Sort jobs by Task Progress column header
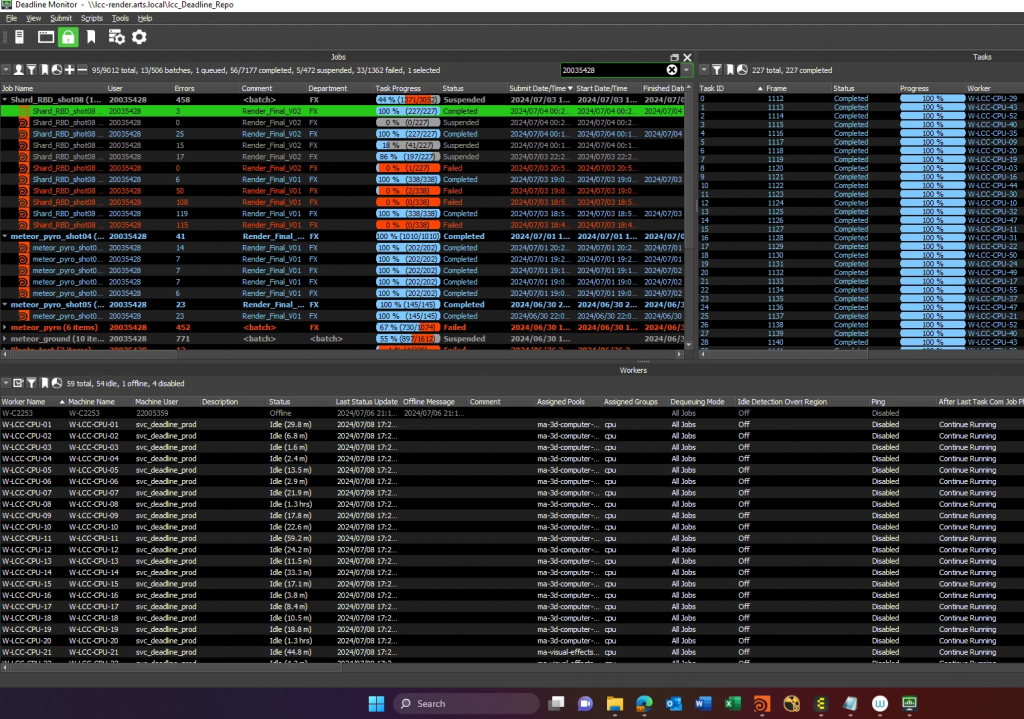The height and width of the screenshot is (719, 1024). [407, 88]
